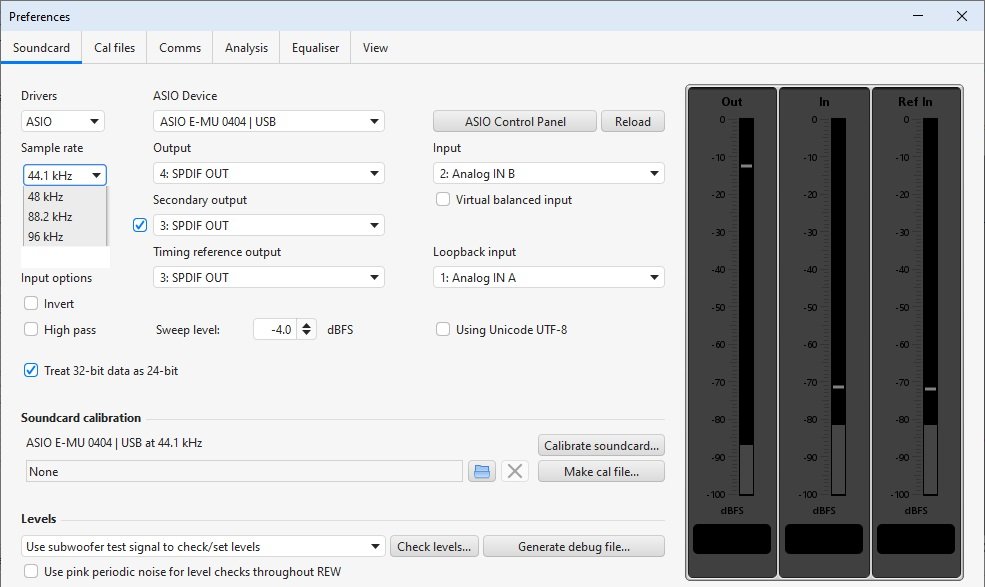Click Generate debug file button
Screen dimensions: 985x587
tap(574, 546)
